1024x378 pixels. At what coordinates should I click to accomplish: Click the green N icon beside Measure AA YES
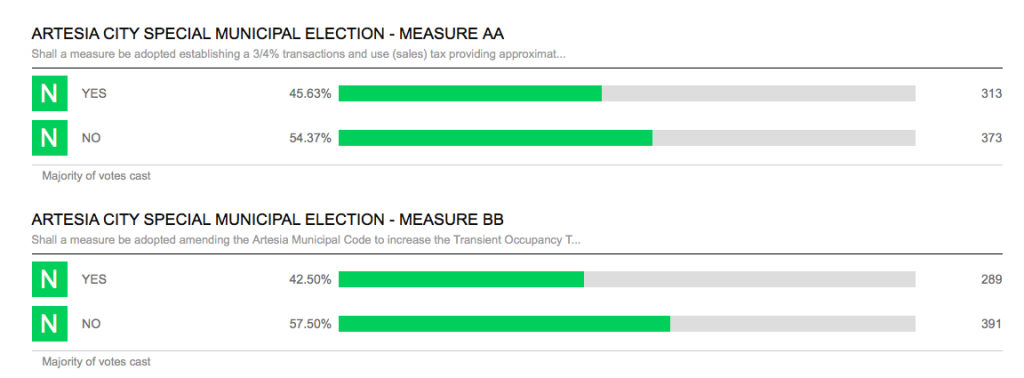[50, 93]
